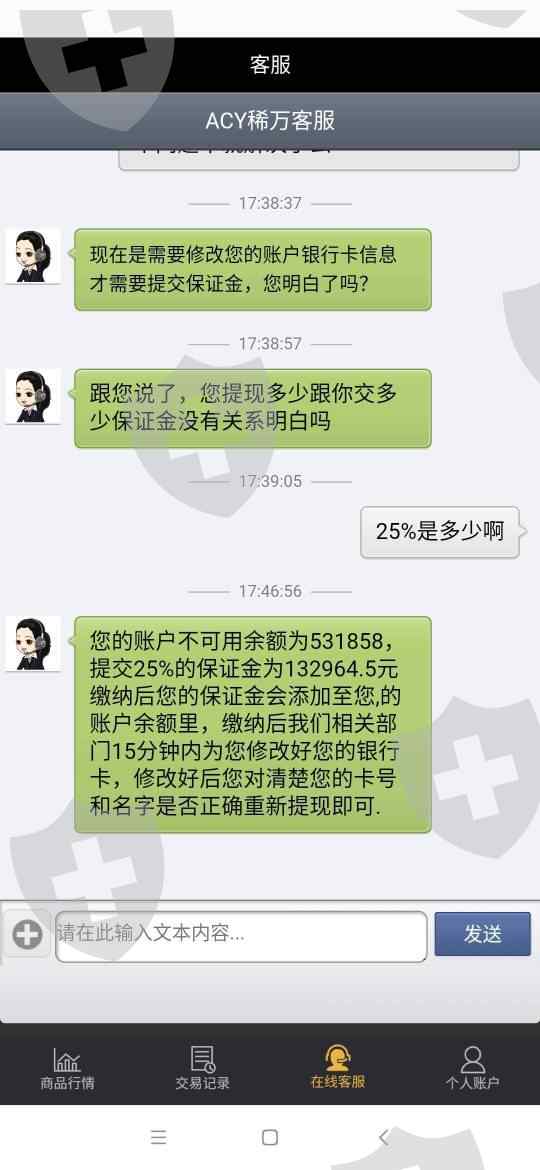The height and width of the screenshot is (1170, 540).
Task: Tap the chart icon above 商品行情
Action: click(x=67, y=1060)
